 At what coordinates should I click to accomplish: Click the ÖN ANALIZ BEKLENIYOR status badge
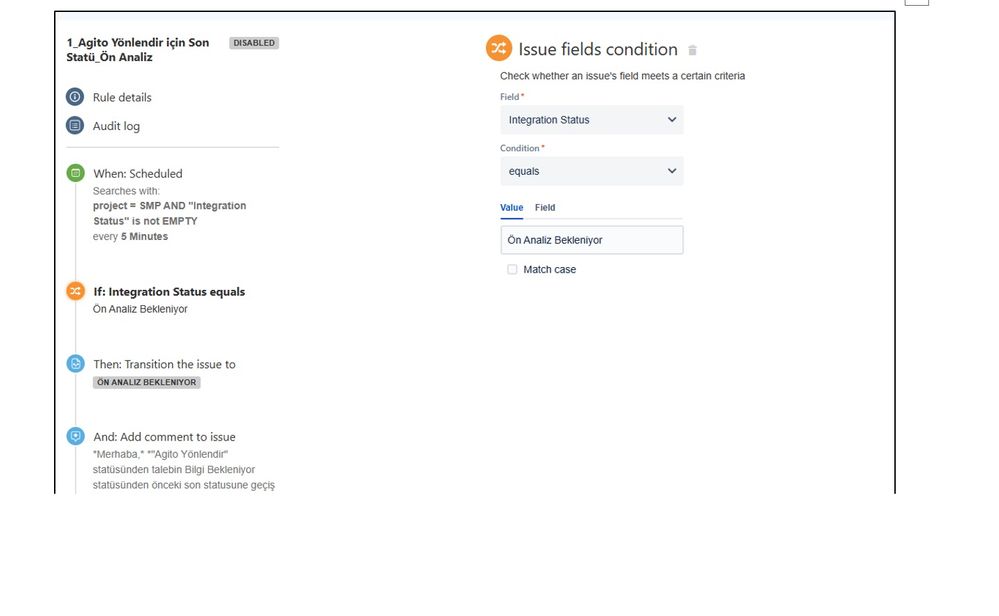pyautogui.click(x=147, y=382)
